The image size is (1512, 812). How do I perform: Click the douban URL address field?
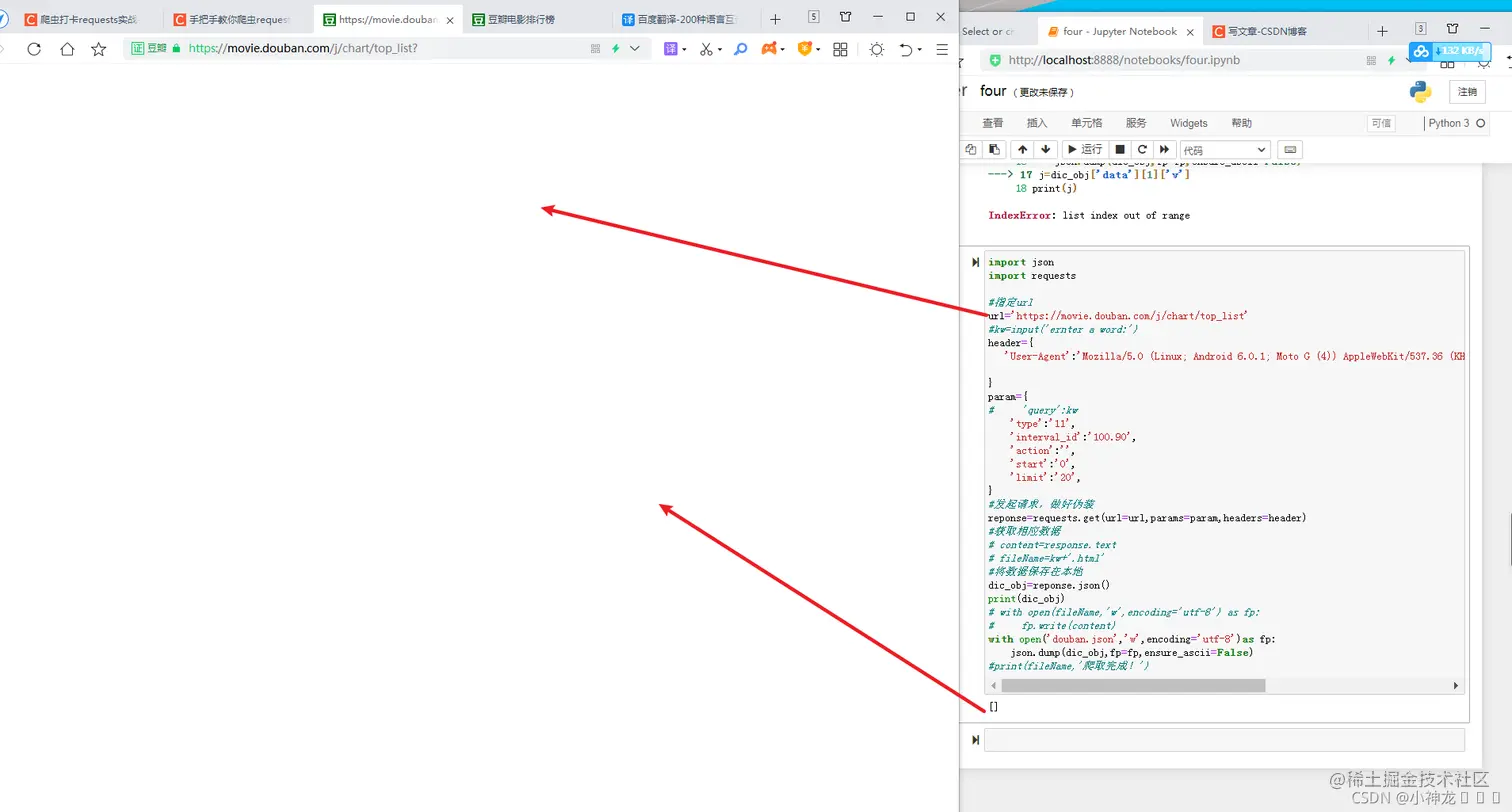(x=386, y=49)
